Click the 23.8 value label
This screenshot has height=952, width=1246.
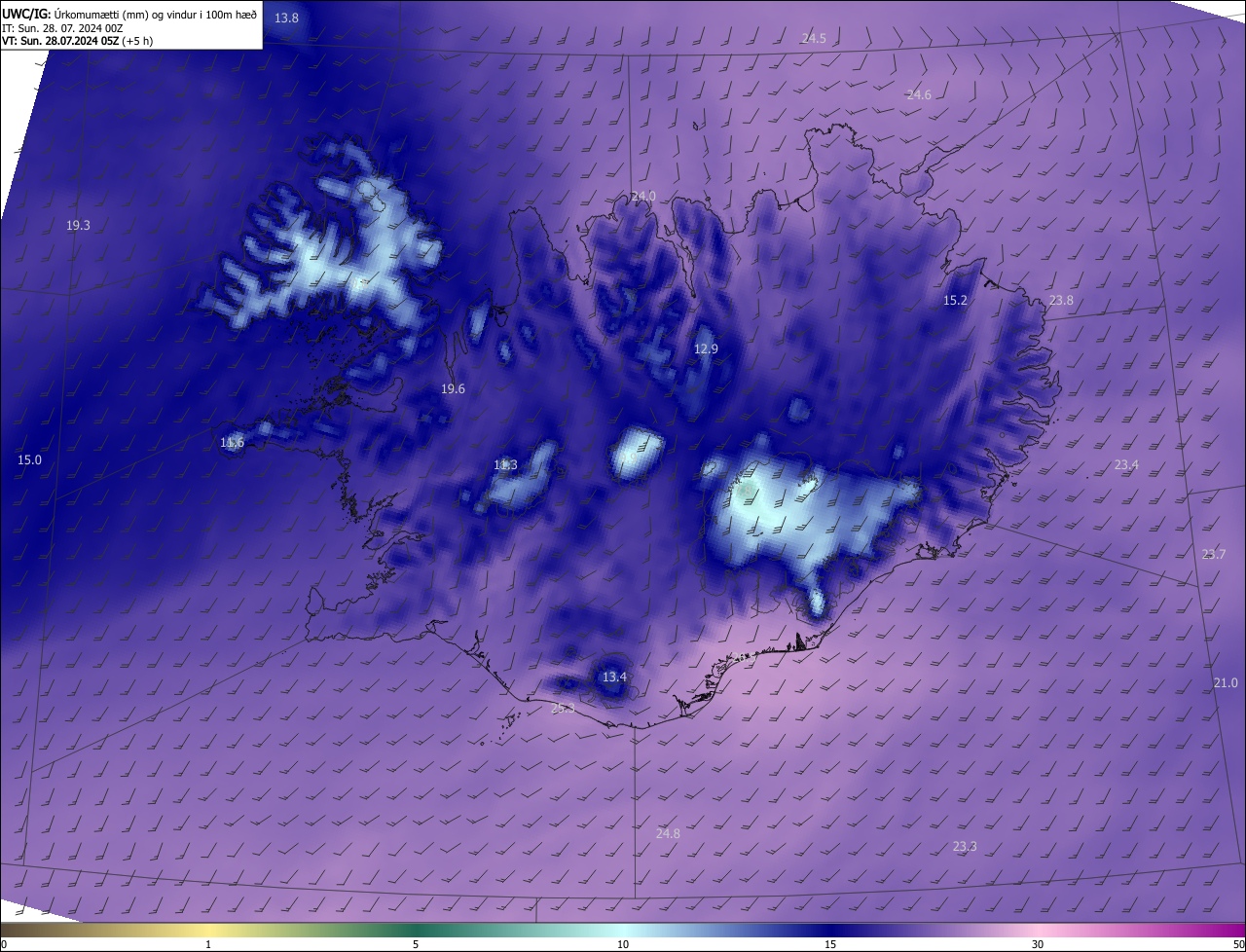[x=1061, y=300]
